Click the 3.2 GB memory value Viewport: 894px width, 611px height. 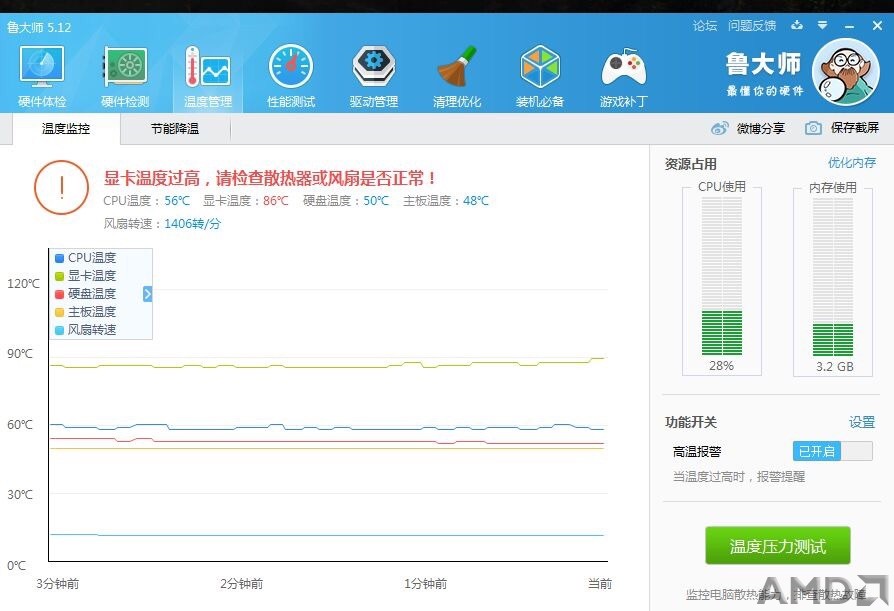click(835, 366)
